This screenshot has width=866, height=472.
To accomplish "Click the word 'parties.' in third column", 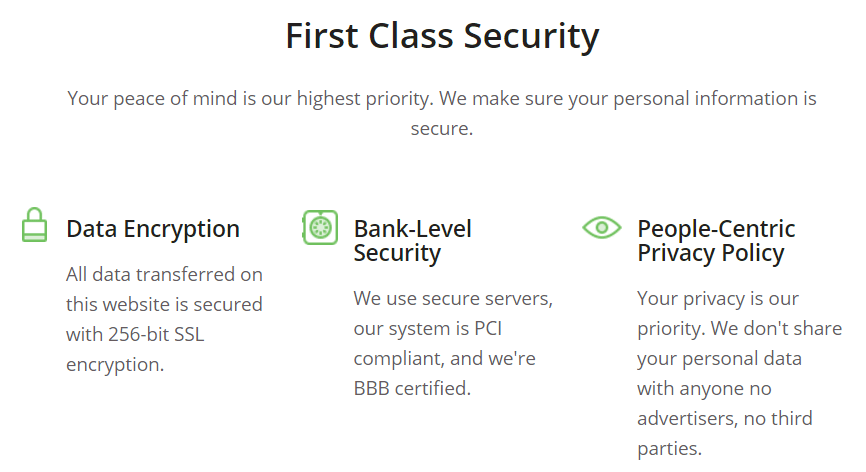I will tap(669, 448).
